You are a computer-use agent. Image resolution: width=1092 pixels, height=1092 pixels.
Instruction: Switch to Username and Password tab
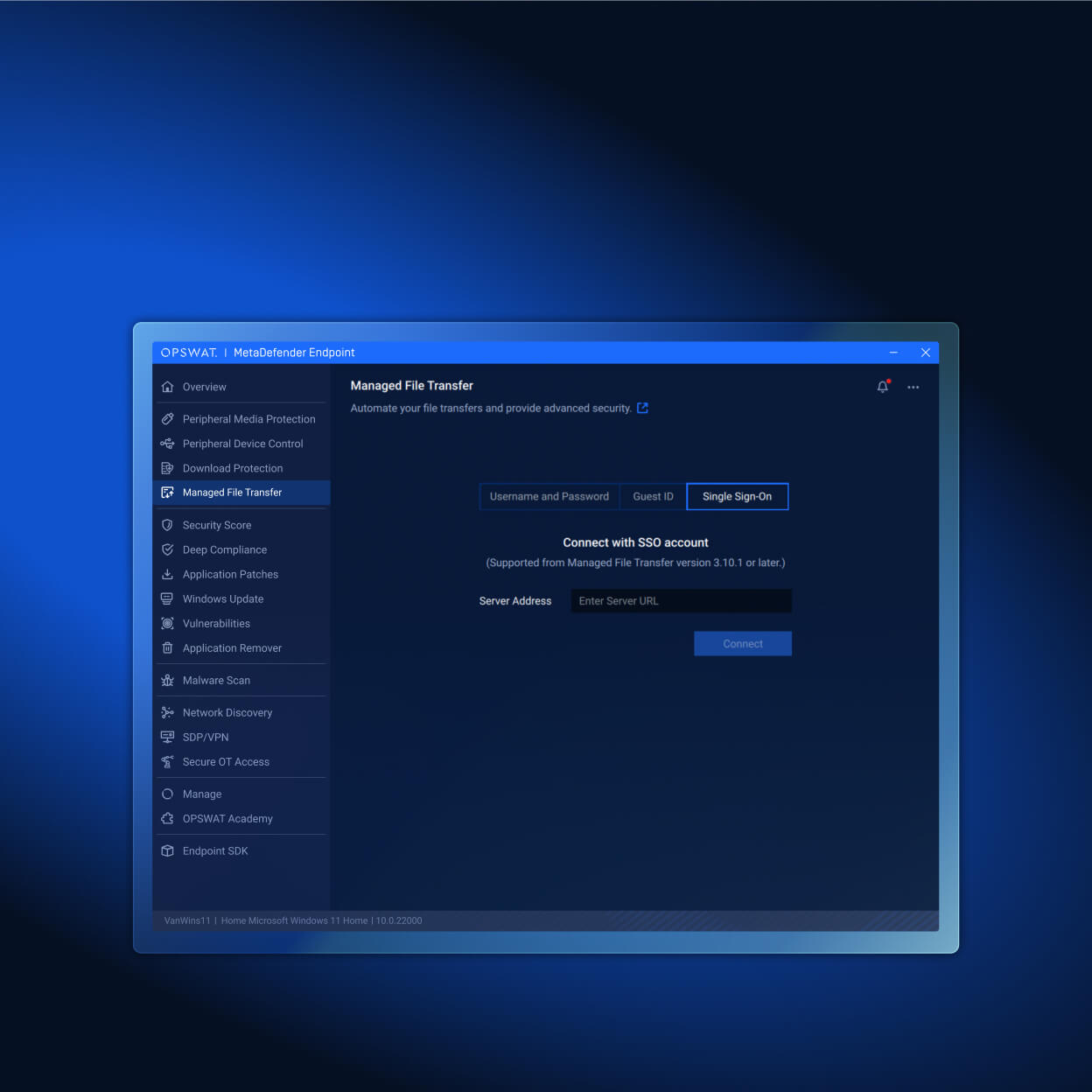549,496
